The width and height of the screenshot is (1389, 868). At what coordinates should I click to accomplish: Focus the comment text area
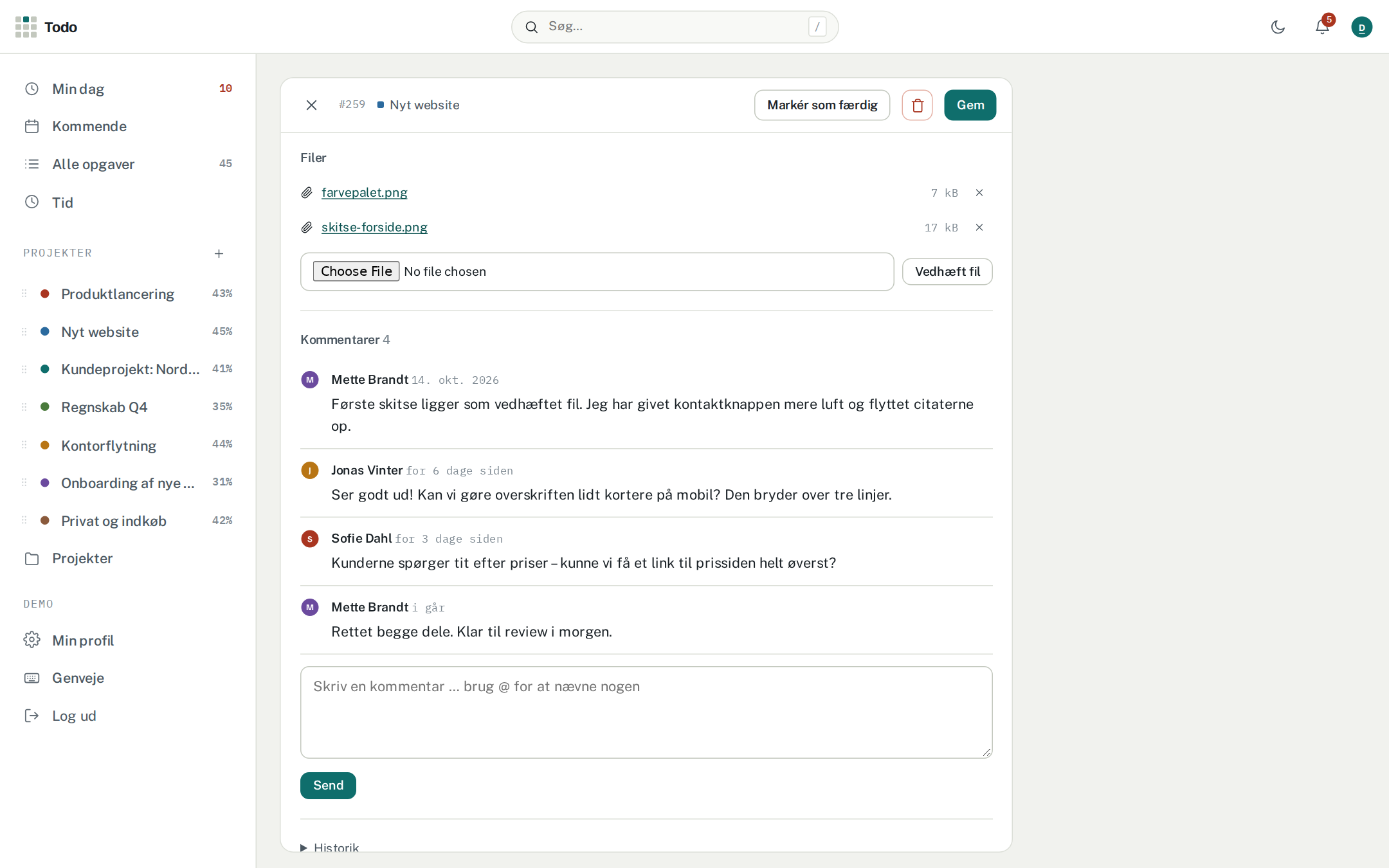click(646, 712)
